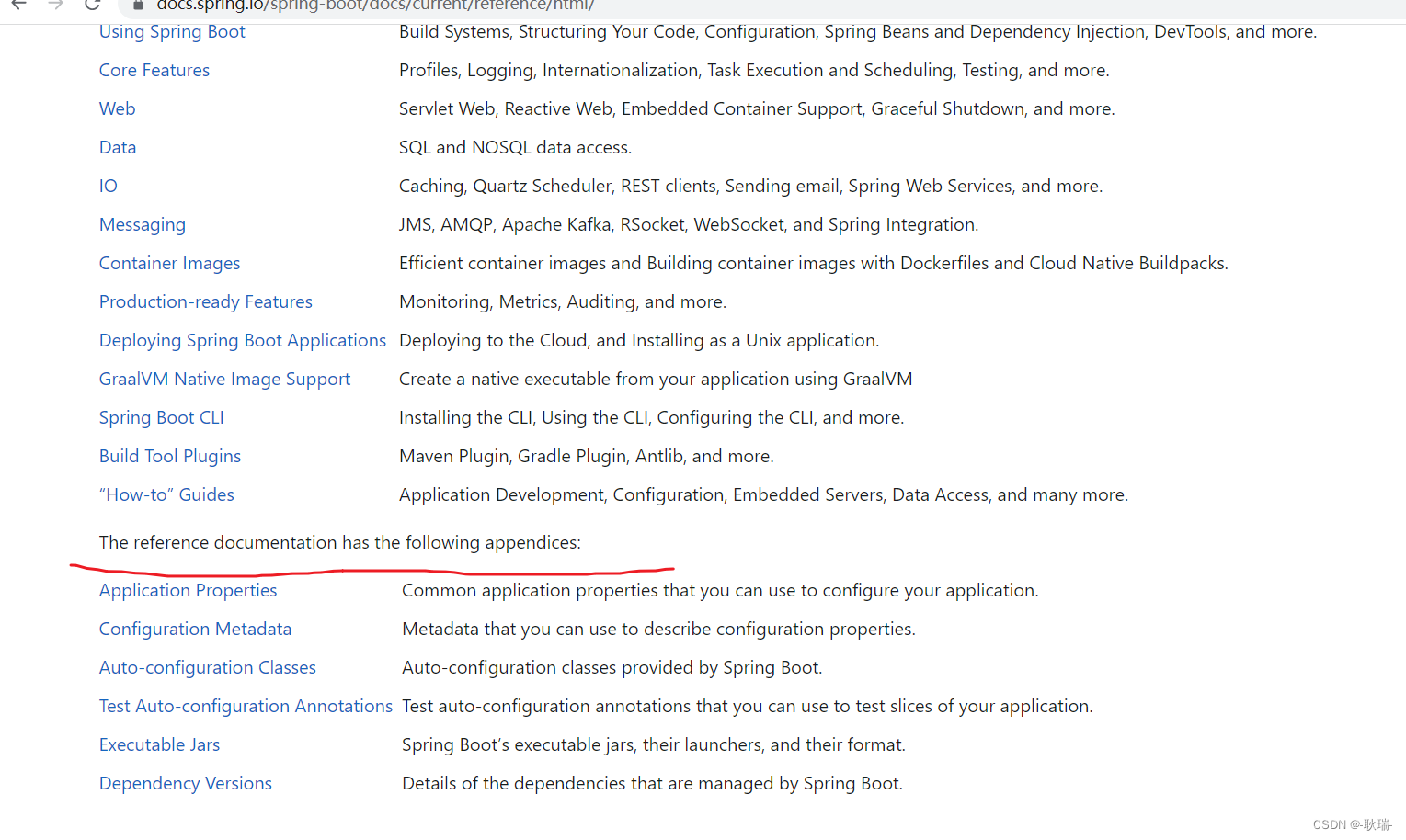Viewport: 1406px width, 840px height.
Task: Open the "How-to" Guides link
Action: [x=166, y=495]
